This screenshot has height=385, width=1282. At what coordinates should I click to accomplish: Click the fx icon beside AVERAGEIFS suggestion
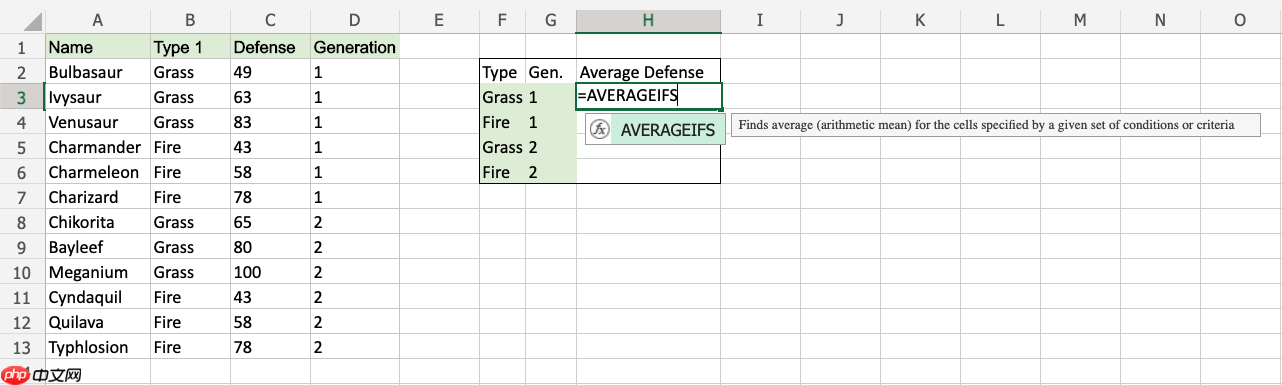pyautogui.click(x=600, y=129)
